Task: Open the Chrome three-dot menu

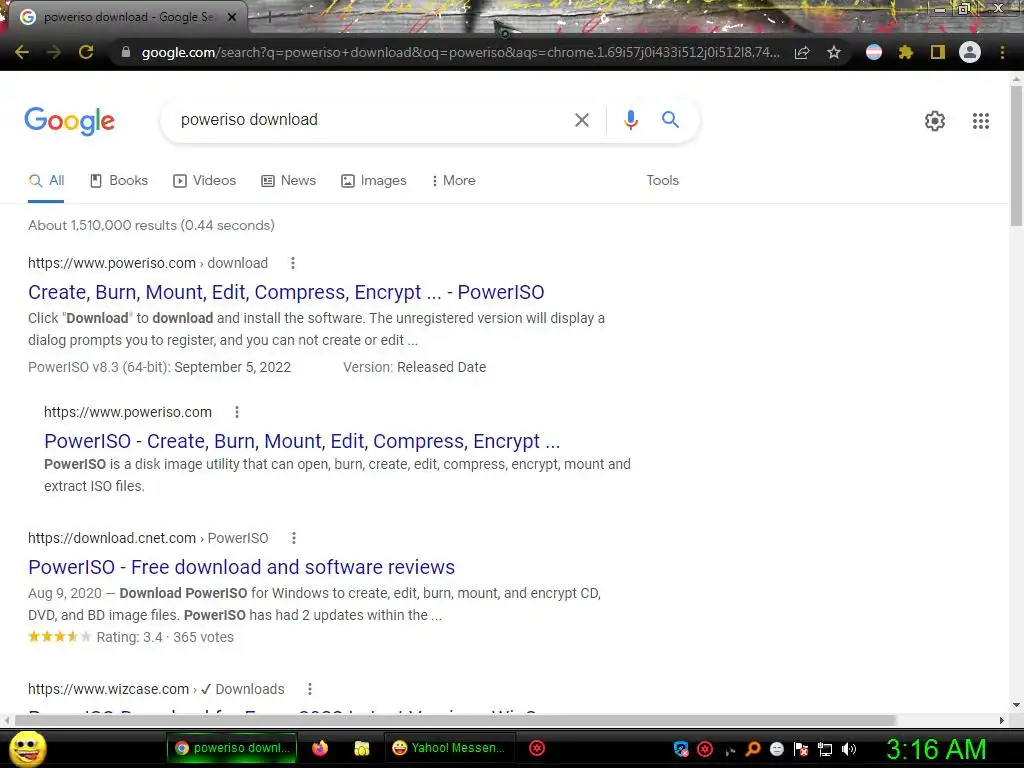Action: [x=1002, y=52]
